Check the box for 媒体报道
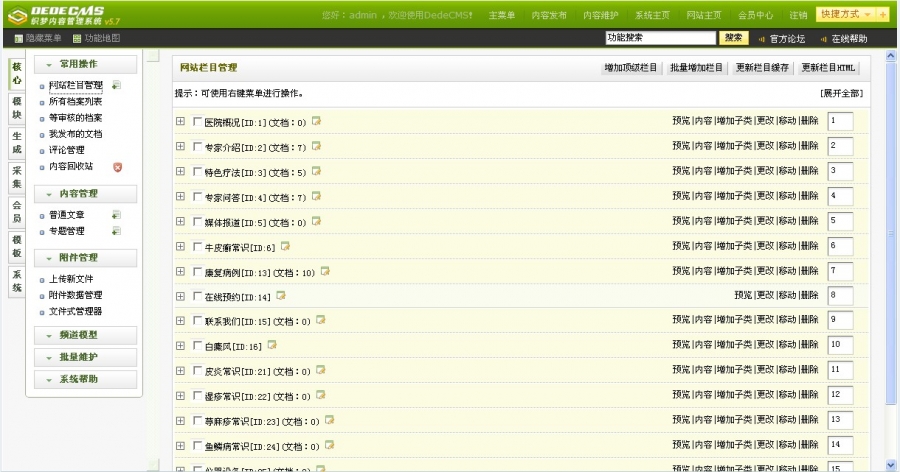The width and height of the screenshot is (900, 472). (x=197, y=222)
